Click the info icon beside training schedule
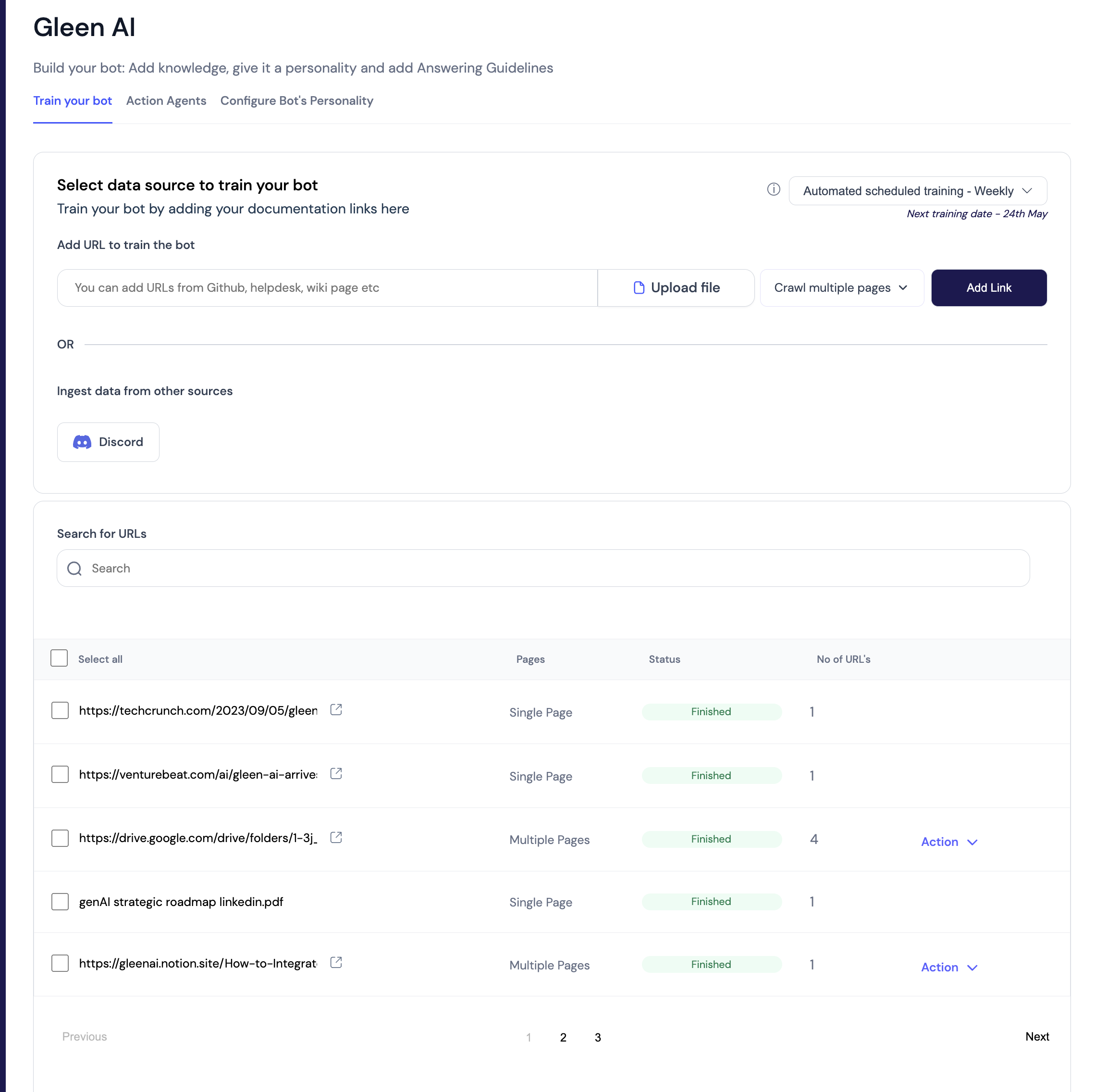The image size is (1107, 1092). click(774, 190)
